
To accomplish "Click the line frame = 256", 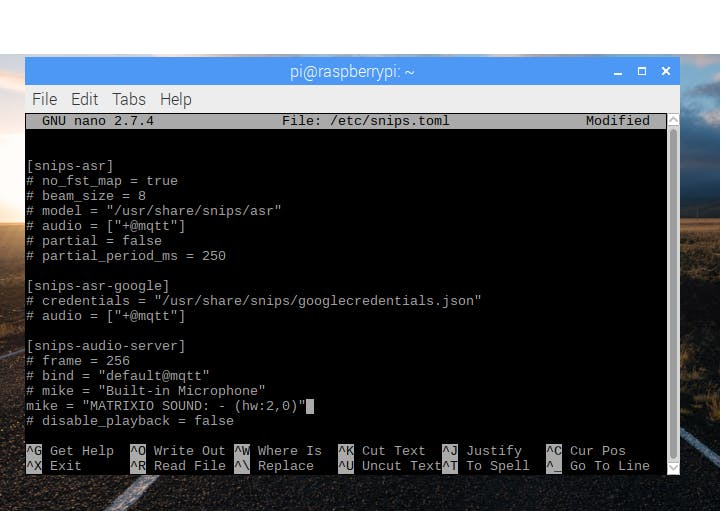I will click(78, 361).
